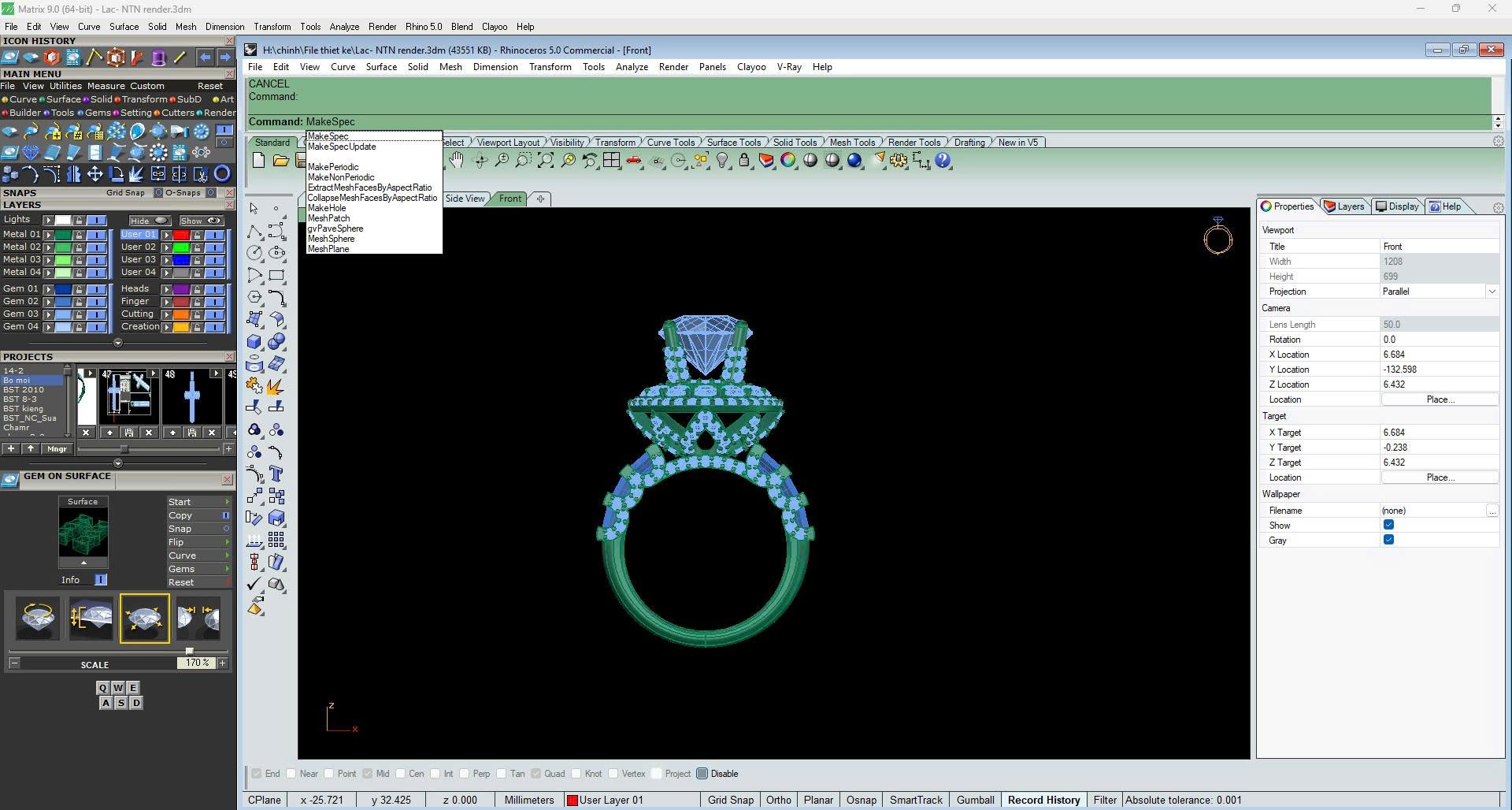Click the camera Location Place button
The height and width of the screenshot is (810, 1512).
pyautogui.click(x=1440, y=399)
